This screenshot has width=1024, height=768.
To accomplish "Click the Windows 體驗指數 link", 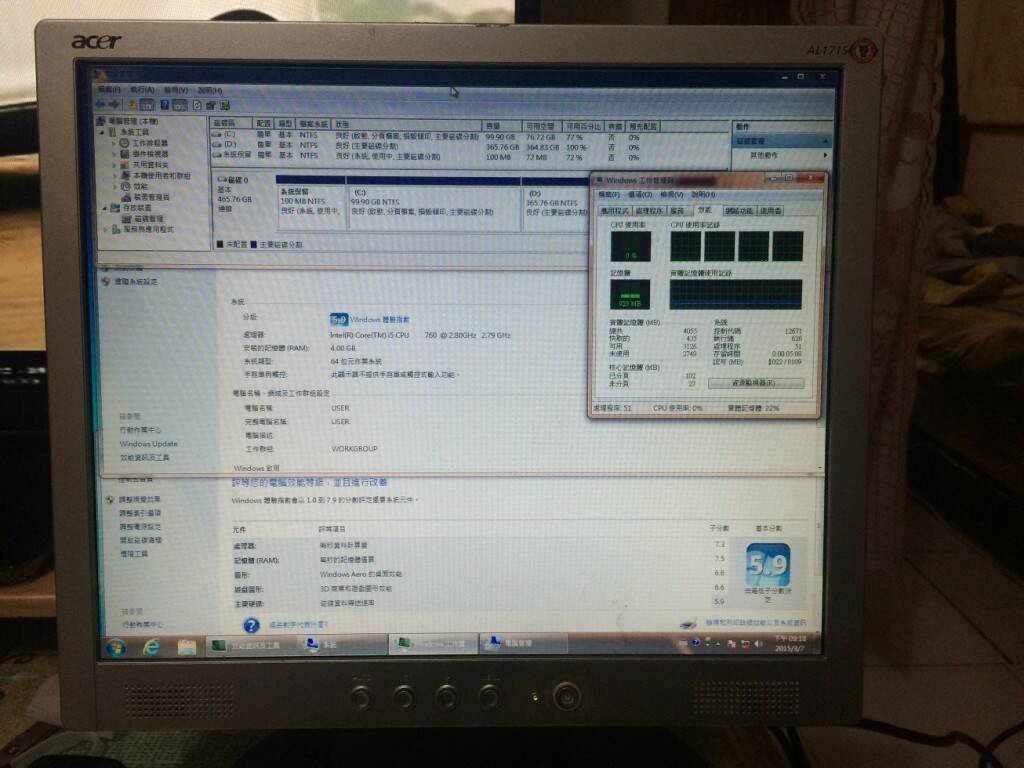I will [379, 319].
